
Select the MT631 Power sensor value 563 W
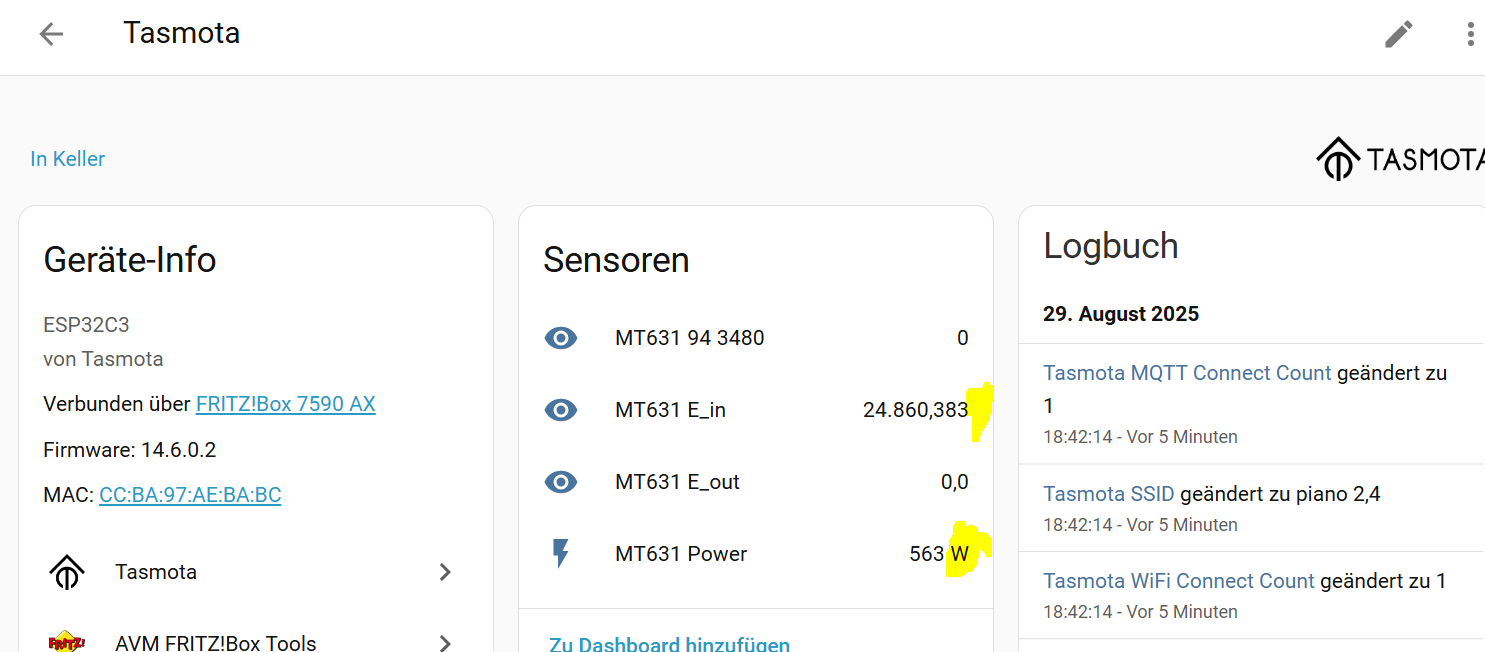(x=938, y=554)
